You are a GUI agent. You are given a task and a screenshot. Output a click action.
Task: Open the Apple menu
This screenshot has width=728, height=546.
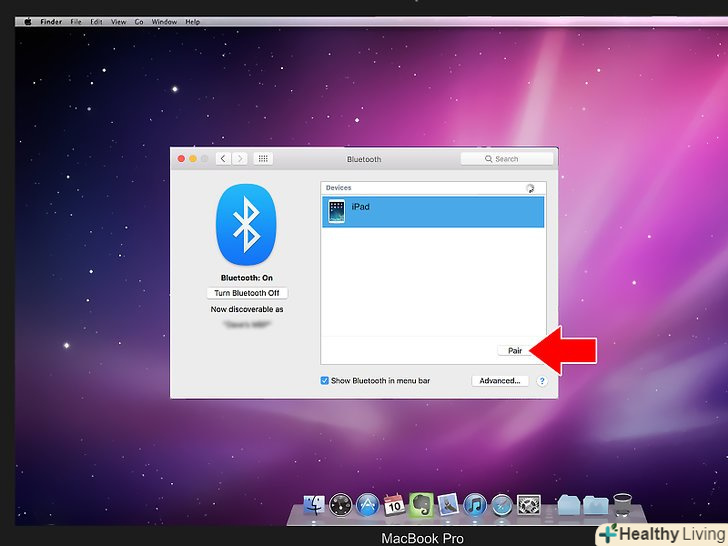[x=27, y=22]
